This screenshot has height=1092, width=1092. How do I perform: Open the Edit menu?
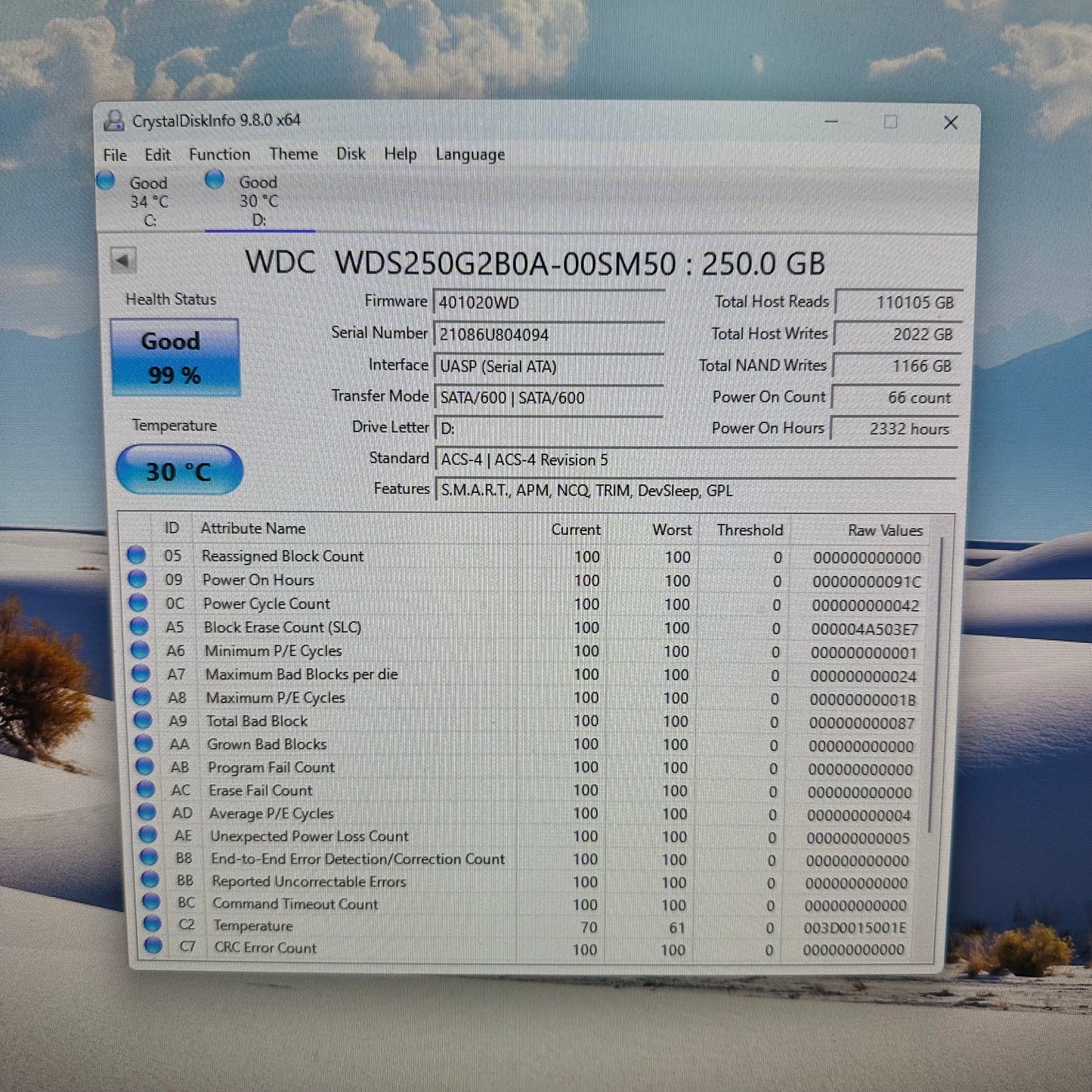(157, 155)
